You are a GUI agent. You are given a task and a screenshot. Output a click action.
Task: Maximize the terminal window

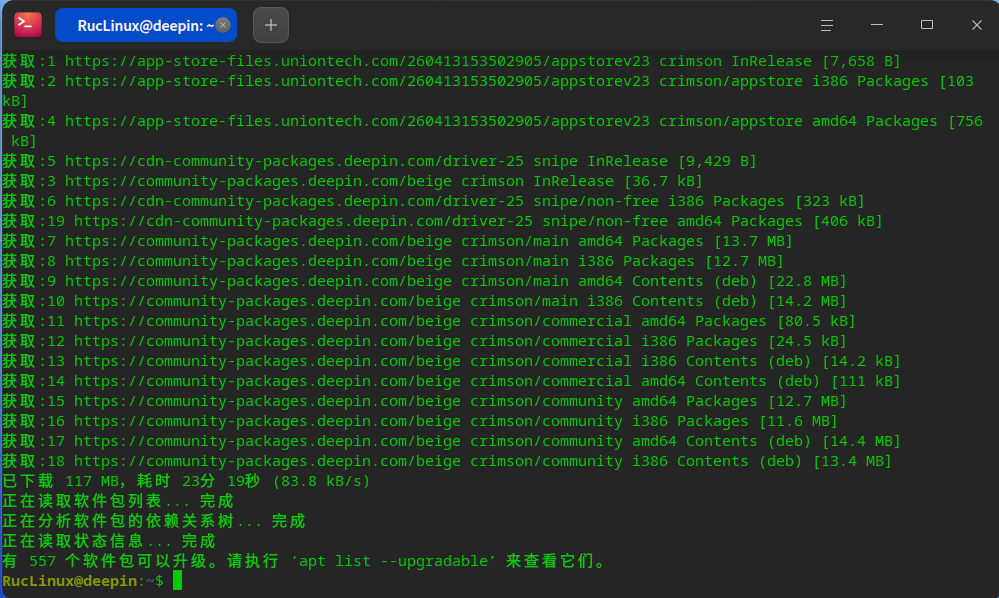coord(927,25)
